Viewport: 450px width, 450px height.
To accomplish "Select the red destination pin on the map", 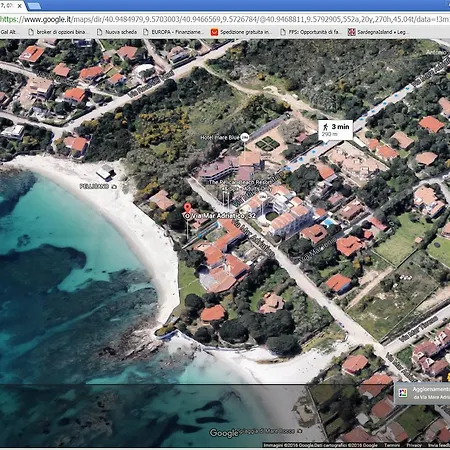I will pyautogui.click(x=188, y=208).
